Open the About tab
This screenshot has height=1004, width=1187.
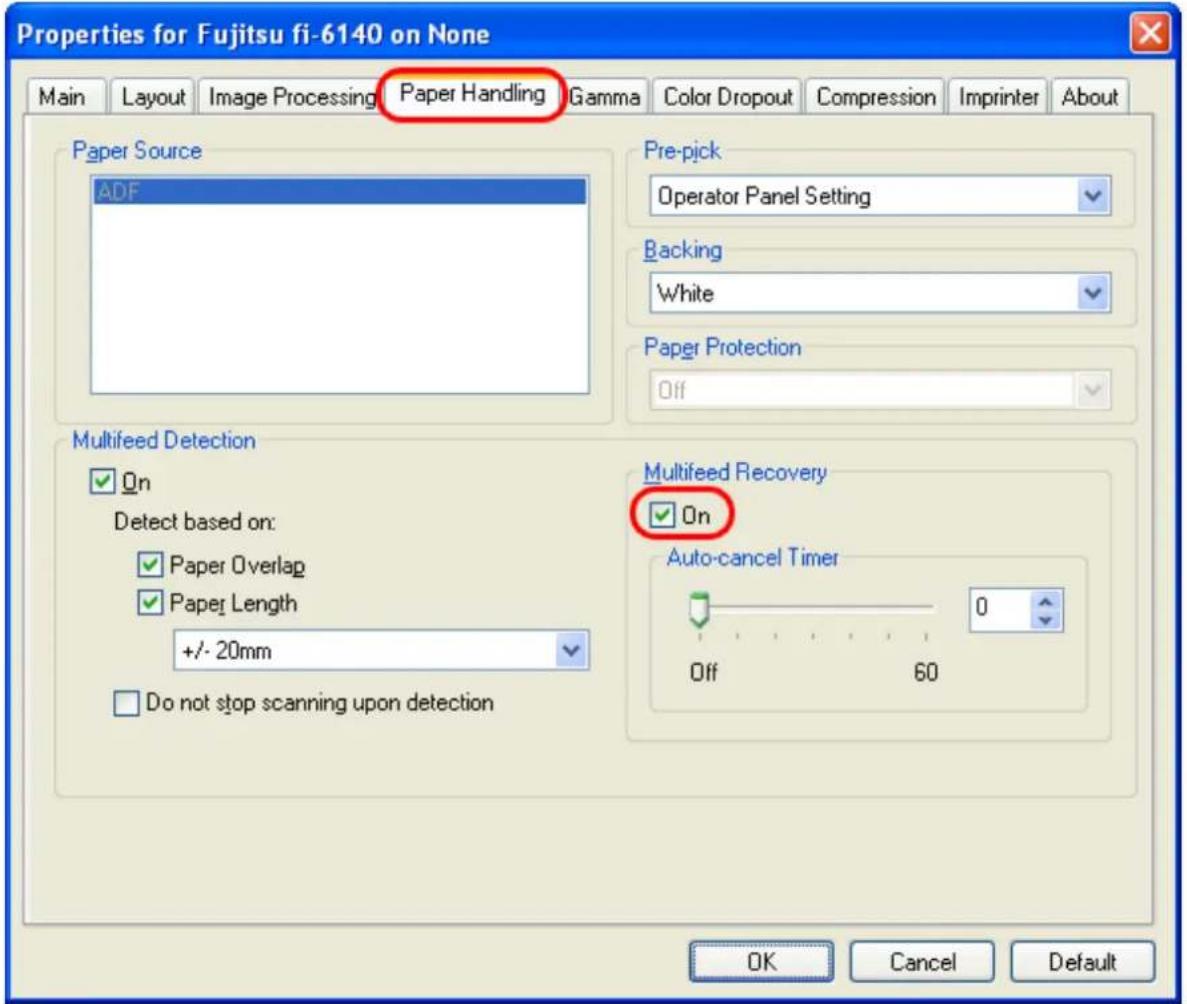(x=1090, y=97)
